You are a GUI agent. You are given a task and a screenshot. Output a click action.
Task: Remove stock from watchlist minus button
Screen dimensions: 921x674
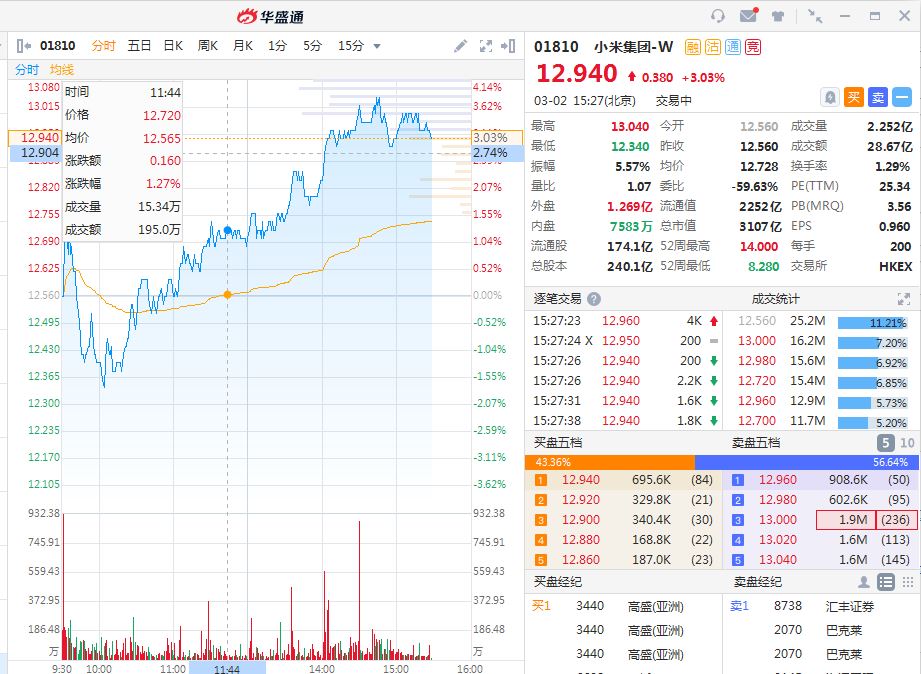(x=902, y=97)
